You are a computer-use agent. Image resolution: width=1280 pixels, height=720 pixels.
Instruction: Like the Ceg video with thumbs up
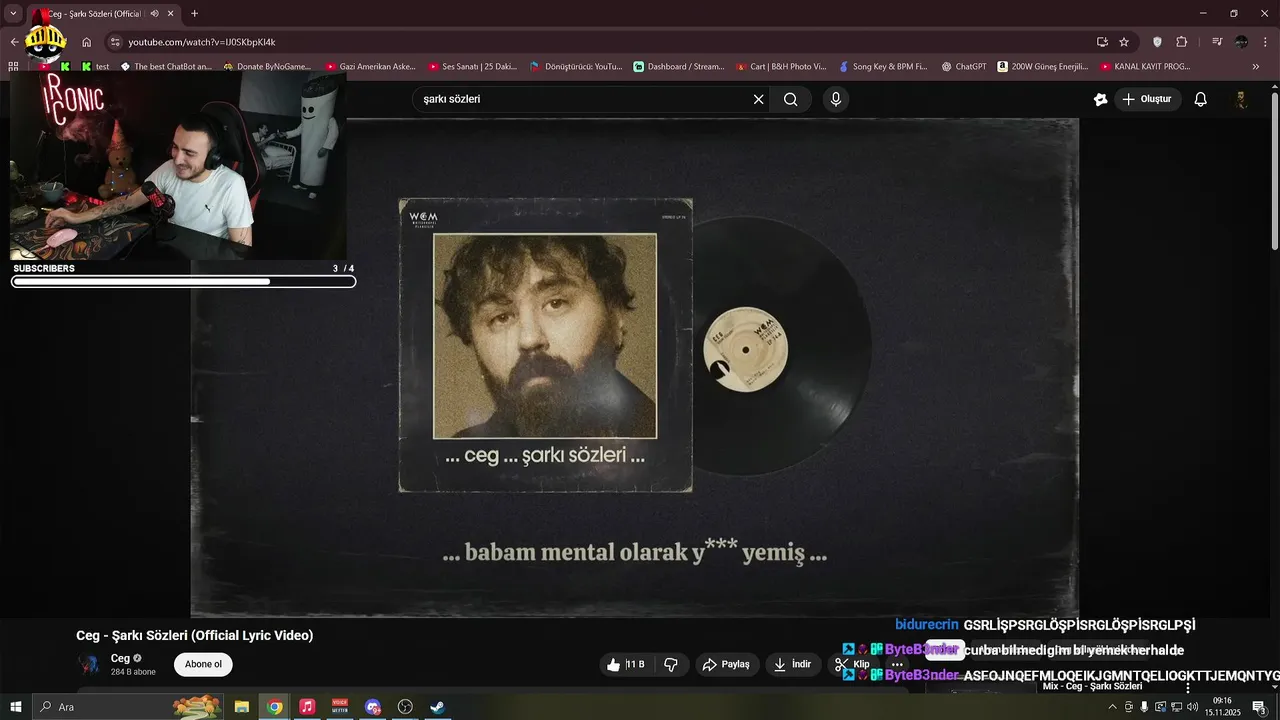[x=626, y=665]
